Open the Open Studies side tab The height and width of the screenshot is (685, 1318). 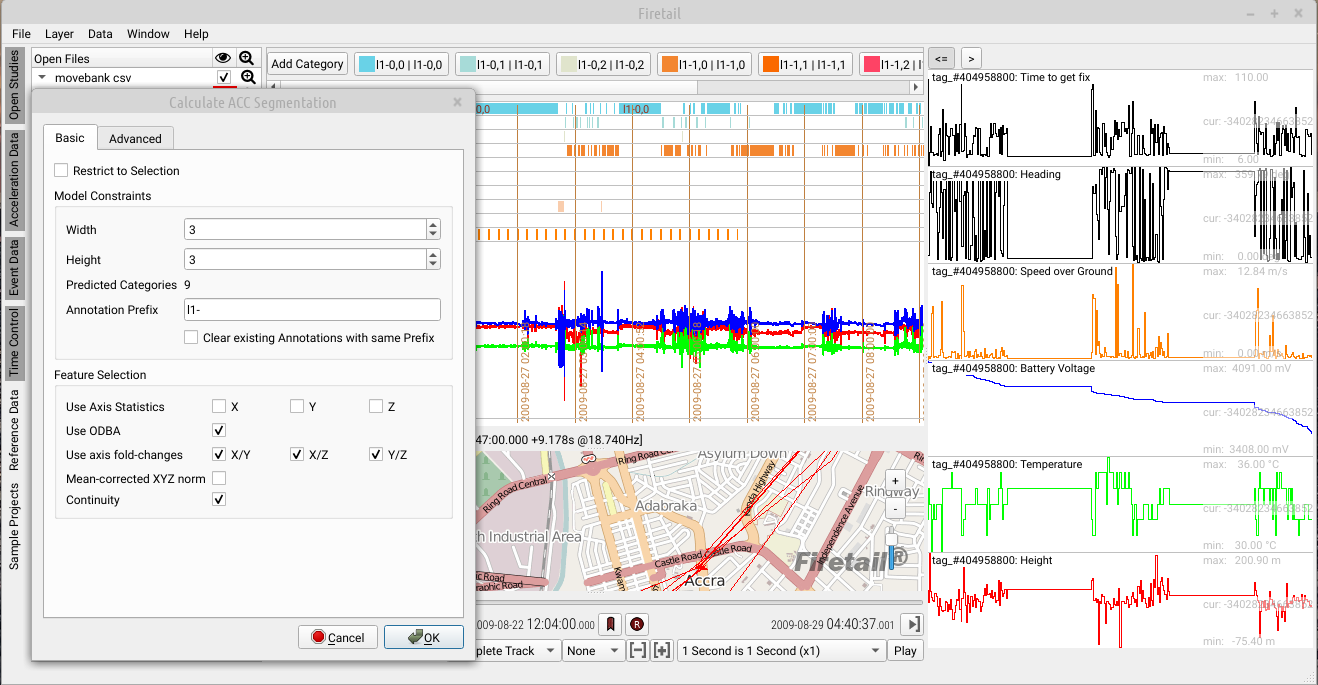(x=14, y=86)
